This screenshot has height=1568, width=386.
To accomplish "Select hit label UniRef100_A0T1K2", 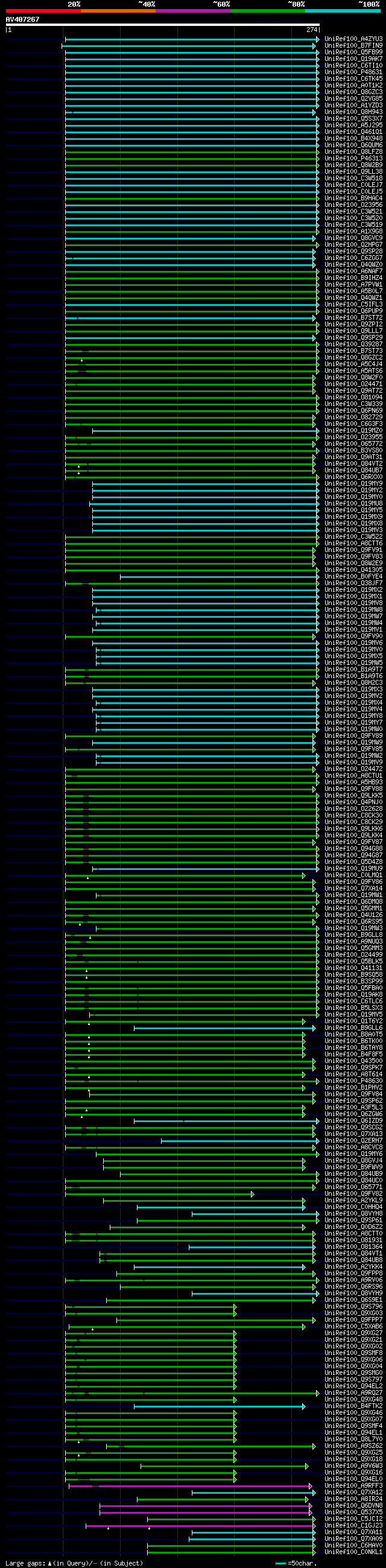I will pyautogui.click(x=353, y=86).
